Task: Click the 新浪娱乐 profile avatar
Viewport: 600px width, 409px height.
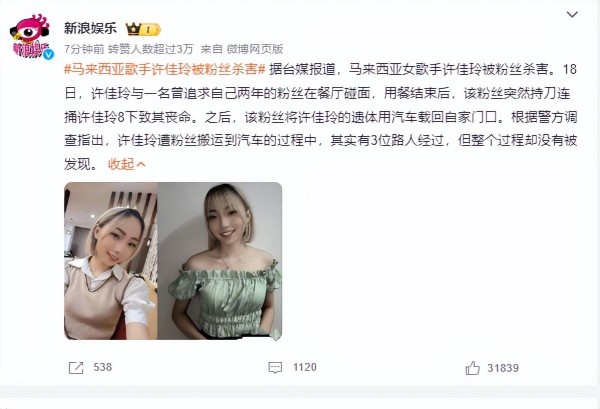Action: click(x=31, y=37)
